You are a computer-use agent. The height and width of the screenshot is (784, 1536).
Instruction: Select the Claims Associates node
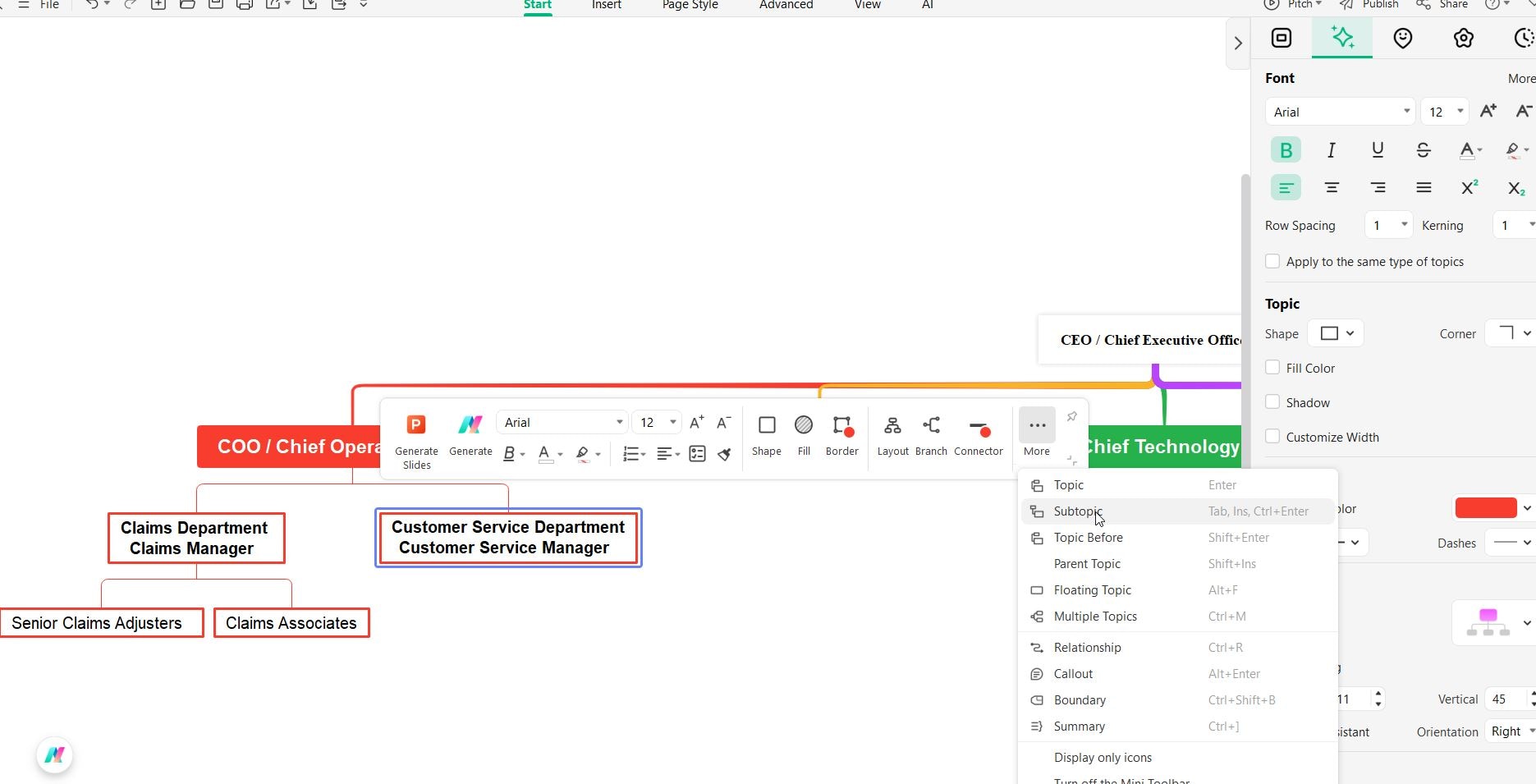pos(291,623)
